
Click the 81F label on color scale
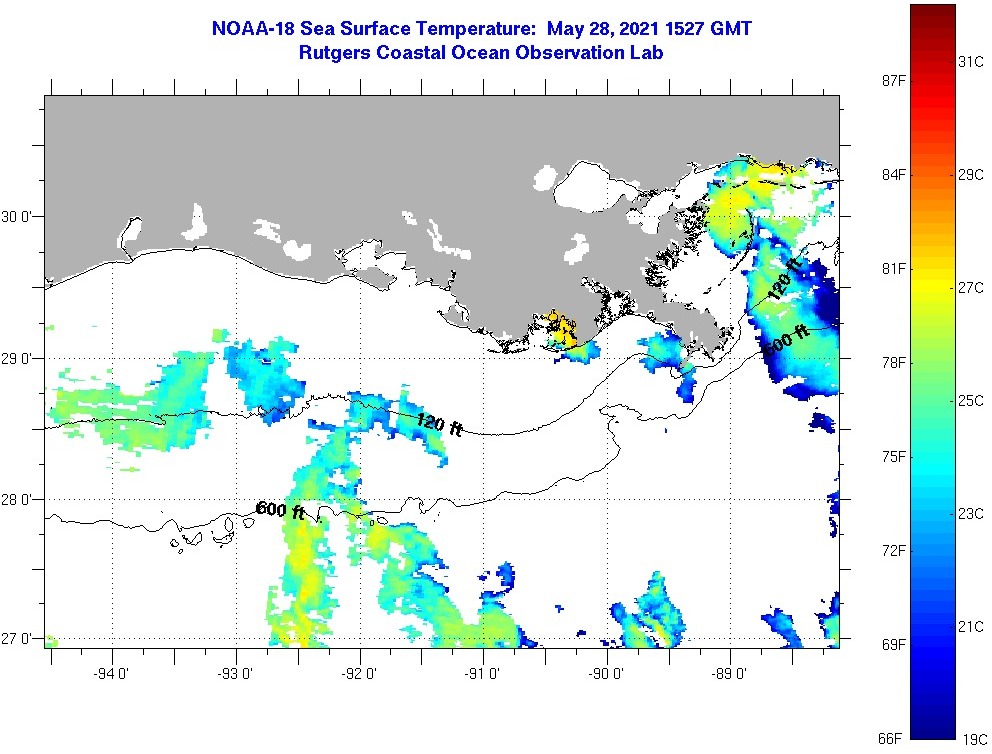pyautogui.click(x=894, y=269)
